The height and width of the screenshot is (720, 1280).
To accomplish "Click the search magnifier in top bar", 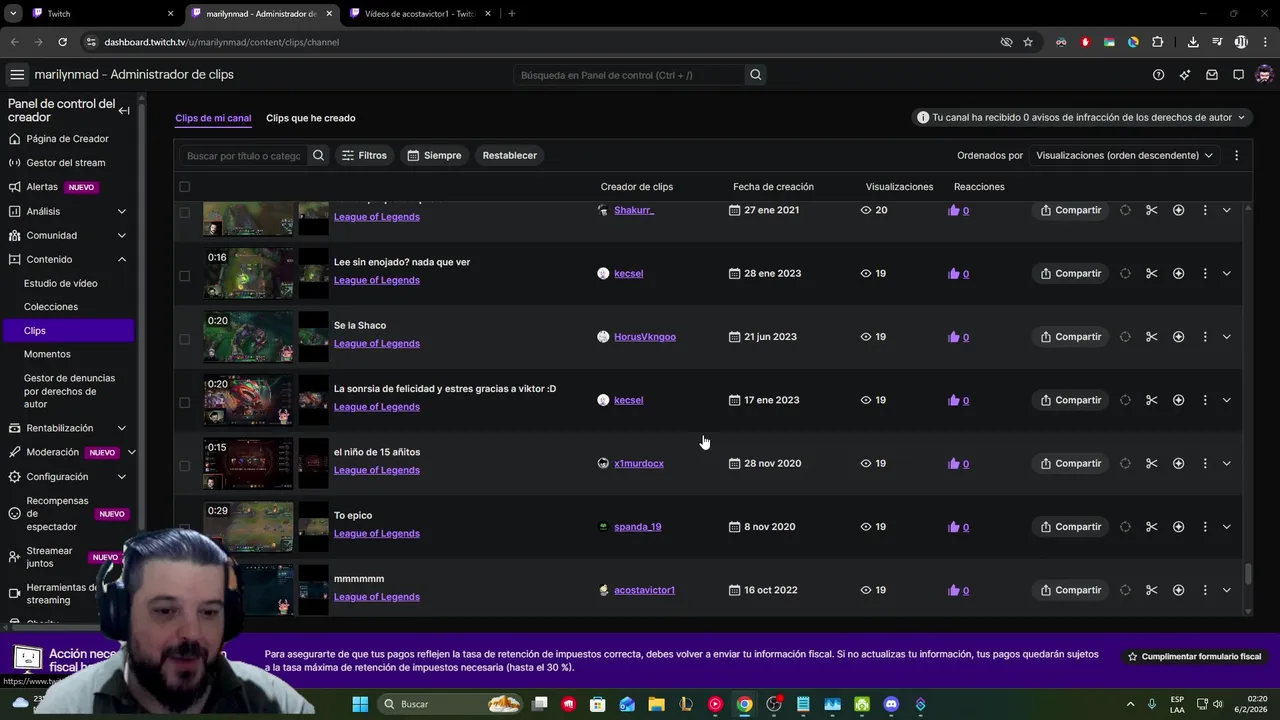I will point(756,75).
